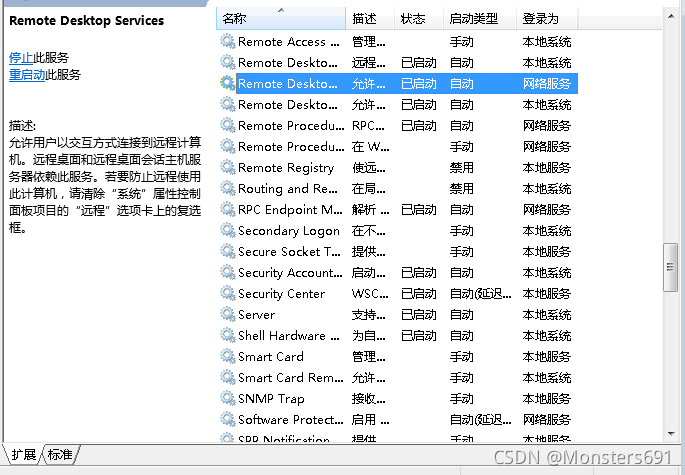Click the vertical scrollbar thumb
Image resolution: width=685 pixels, height=475 pixels.
pyautogui.click(x=671, y=267)
